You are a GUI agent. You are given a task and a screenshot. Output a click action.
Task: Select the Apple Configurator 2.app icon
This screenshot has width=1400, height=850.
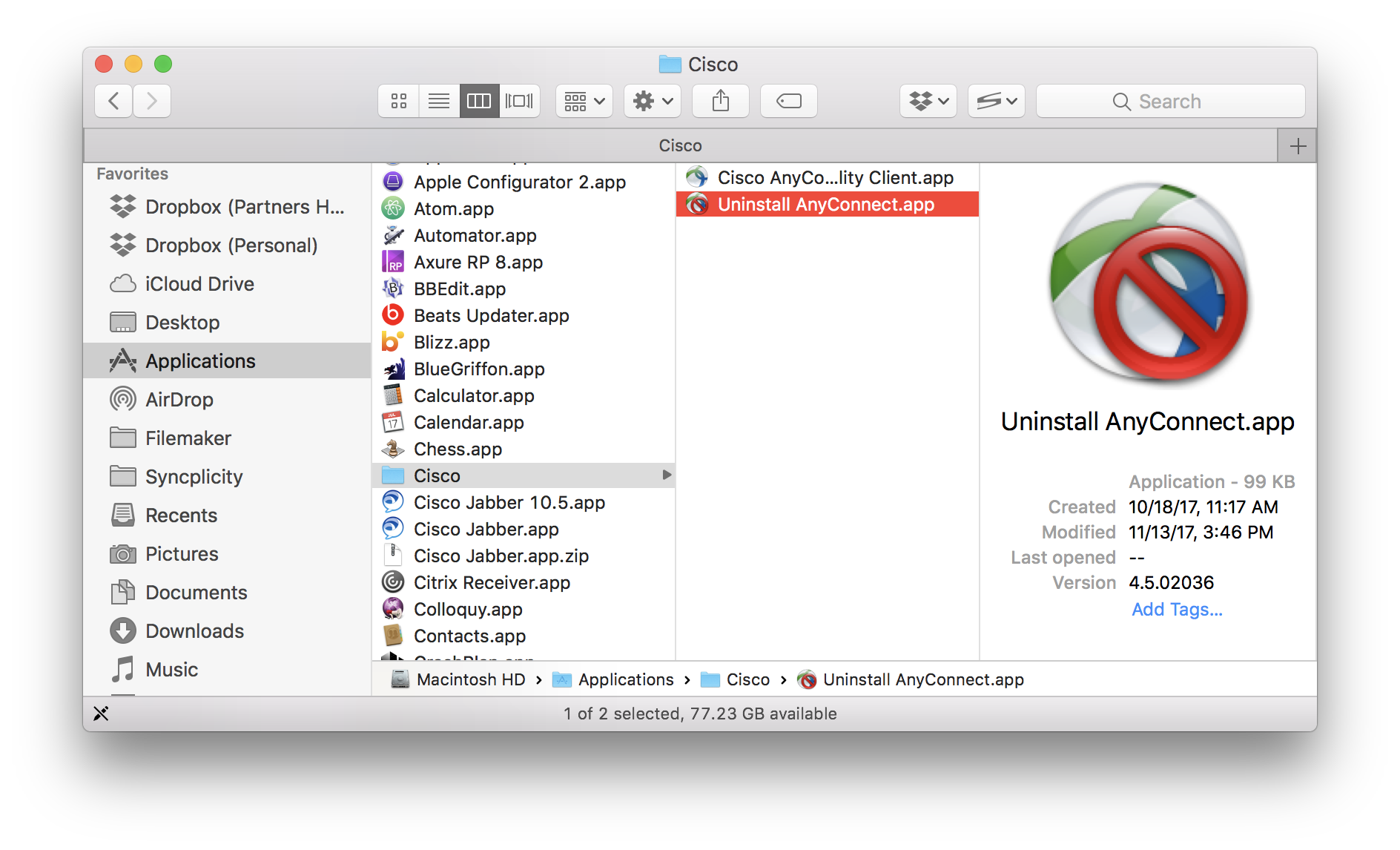click(393, 182)
